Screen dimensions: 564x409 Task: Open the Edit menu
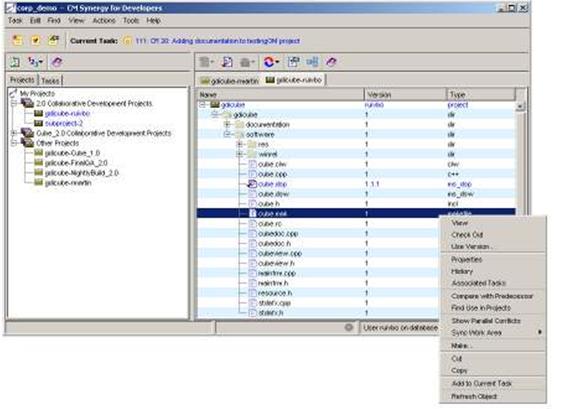pyautogui.click(x=35, y=21)
